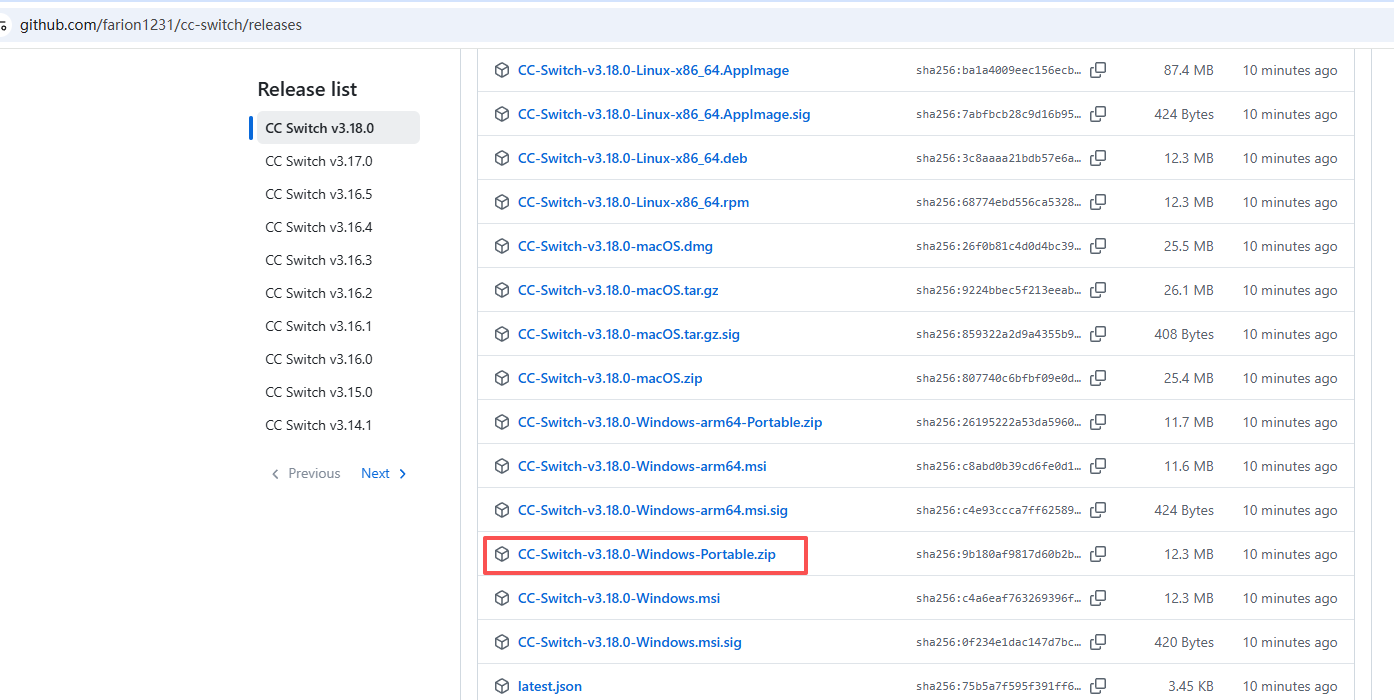Download CC-Switch-v3.18.0-Windows-arm64.msi
Image resolution: width=1394 pixels, height=700 pixels.
coord(642,466)
